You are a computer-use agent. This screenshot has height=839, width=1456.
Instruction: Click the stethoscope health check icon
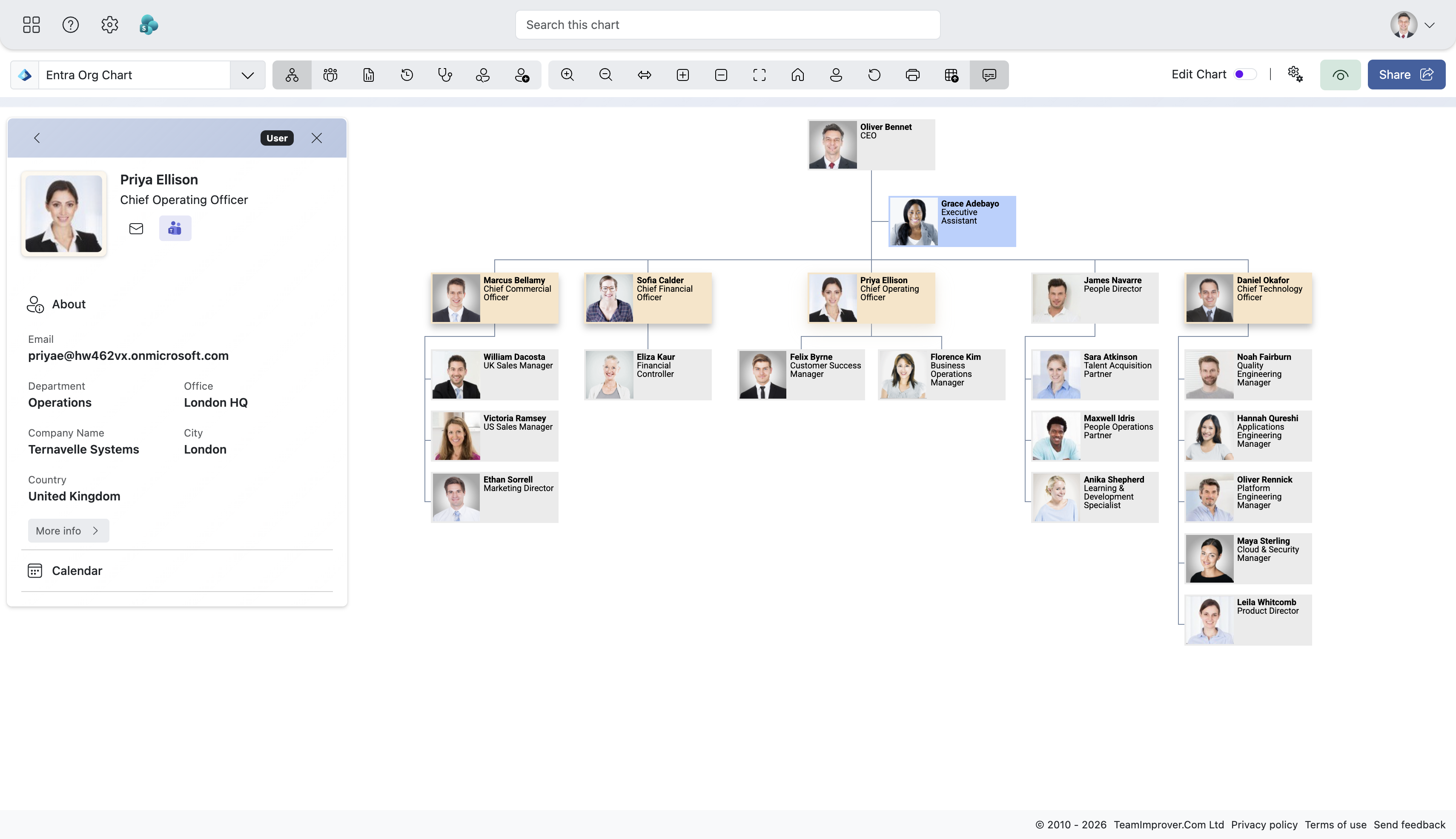pyautogui.click(x=445, y=75)
